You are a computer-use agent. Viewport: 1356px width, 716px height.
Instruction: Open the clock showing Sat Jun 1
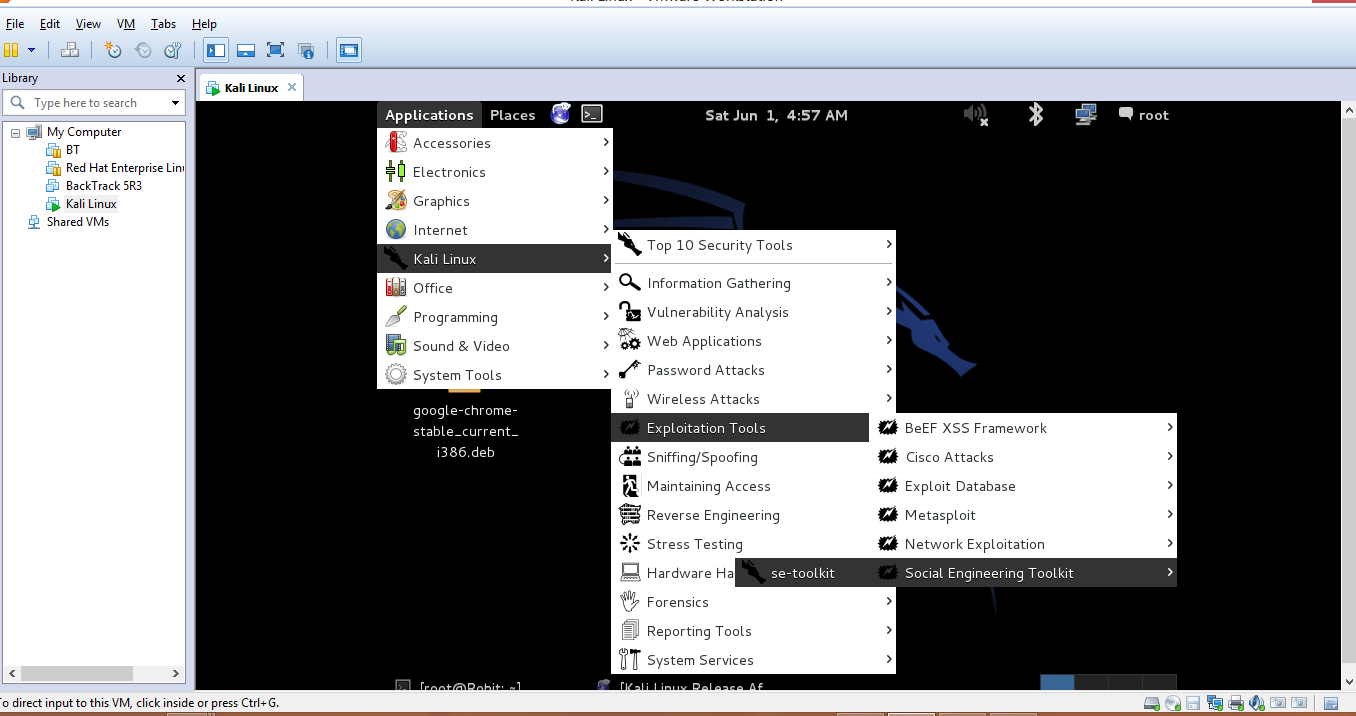point(776,115)
